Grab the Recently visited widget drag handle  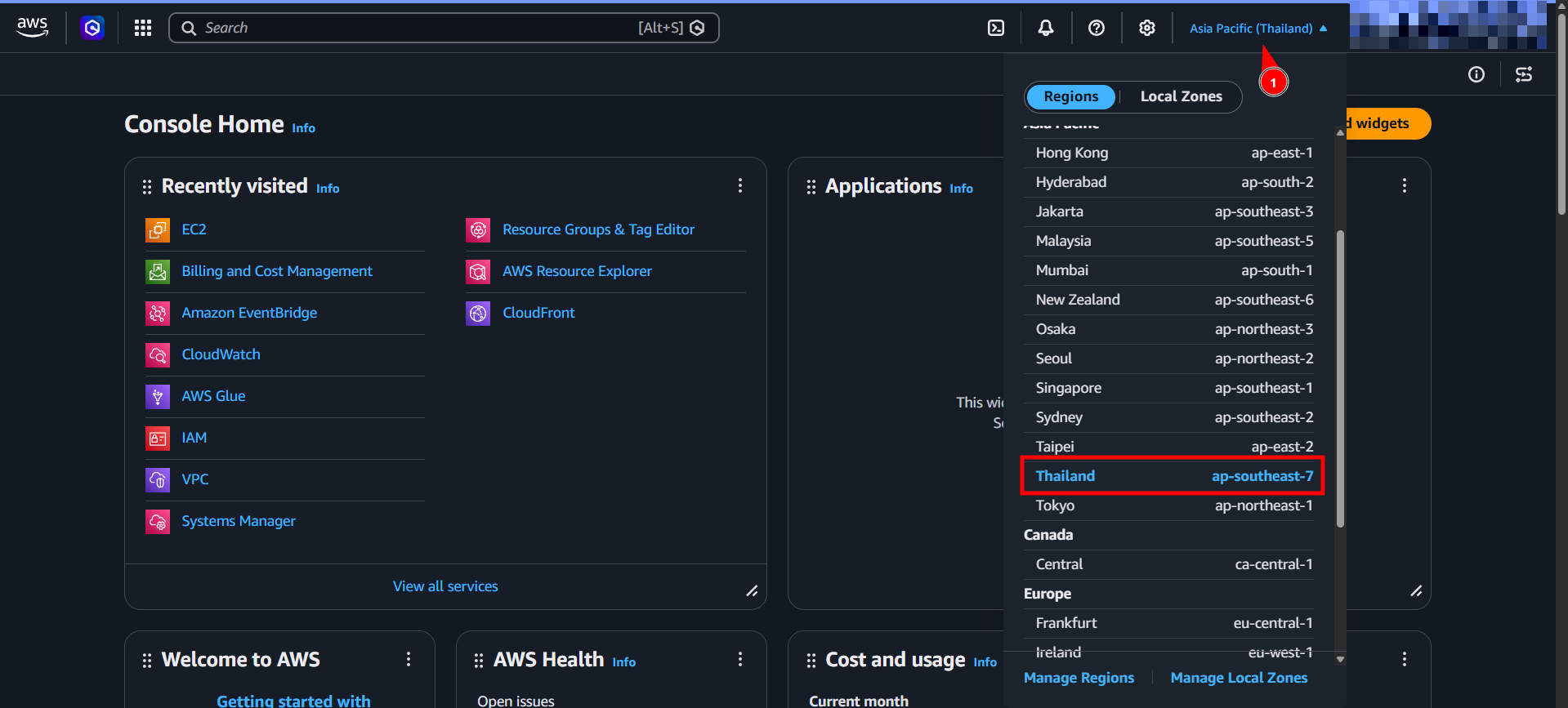pos(147,187)
